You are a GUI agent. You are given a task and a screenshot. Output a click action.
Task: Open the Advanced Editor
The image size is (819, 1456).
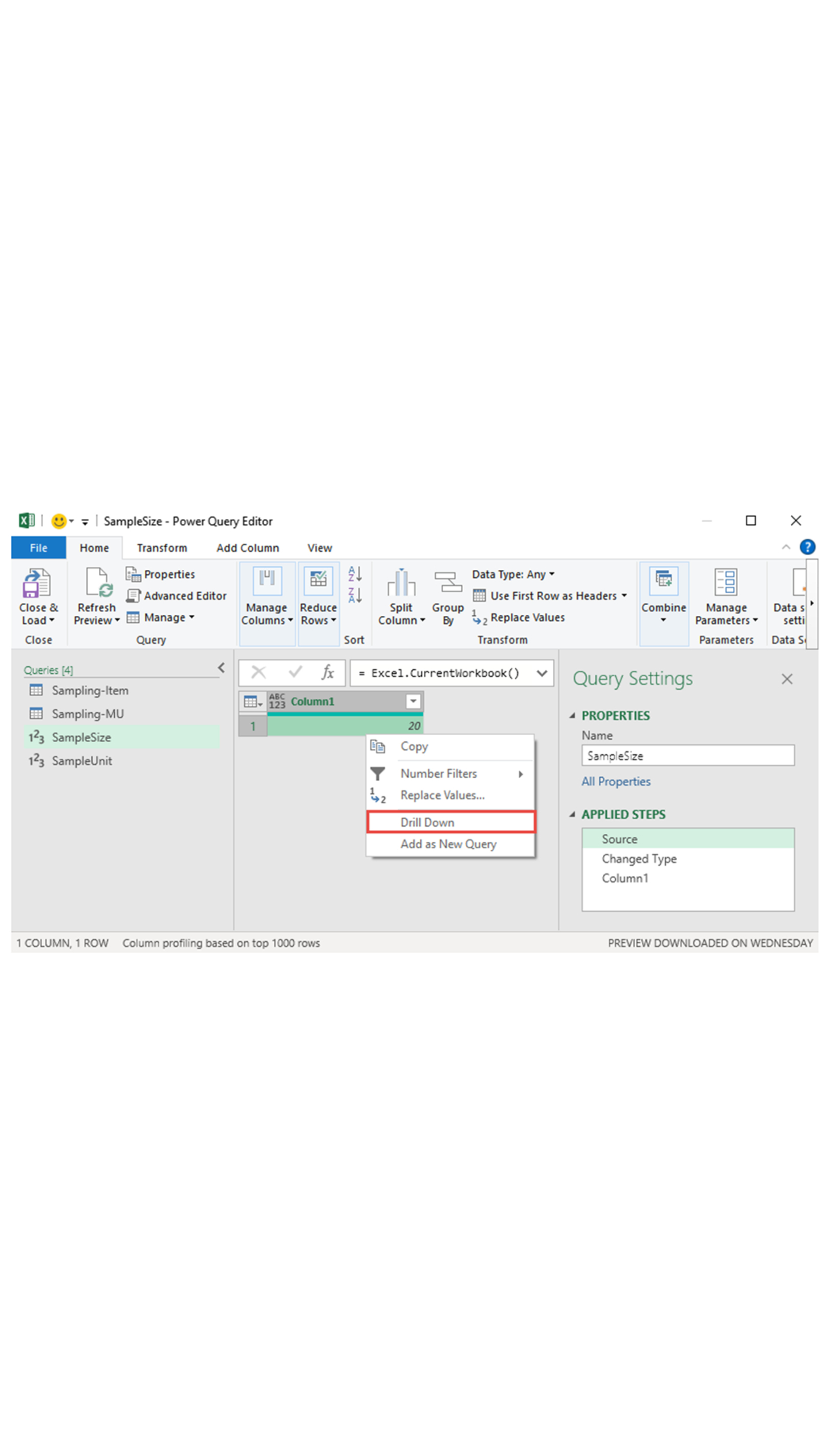177,596
